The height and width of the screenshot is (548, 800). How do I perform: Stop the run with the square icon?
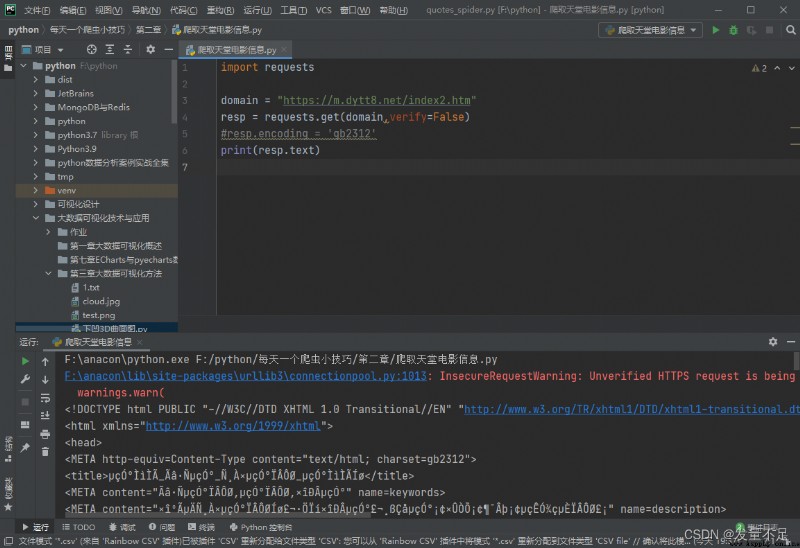point(25,403)
